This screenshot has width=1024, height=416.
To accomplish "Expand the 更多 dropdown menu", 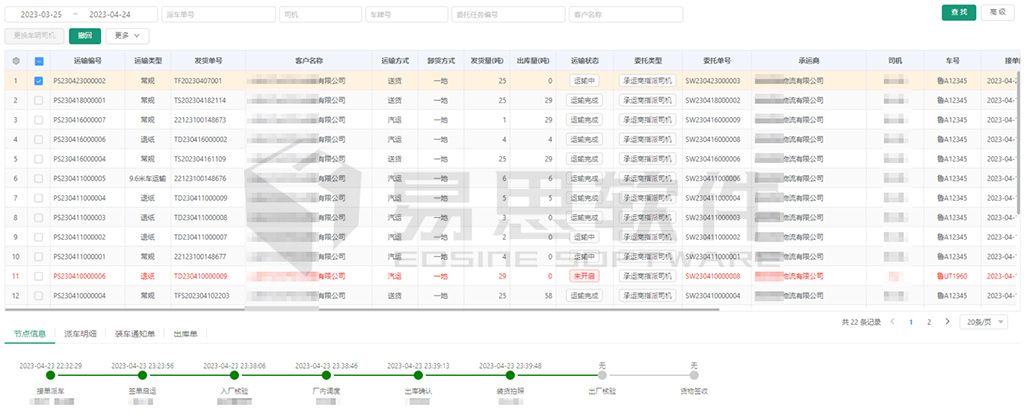I will coord(127,35).
